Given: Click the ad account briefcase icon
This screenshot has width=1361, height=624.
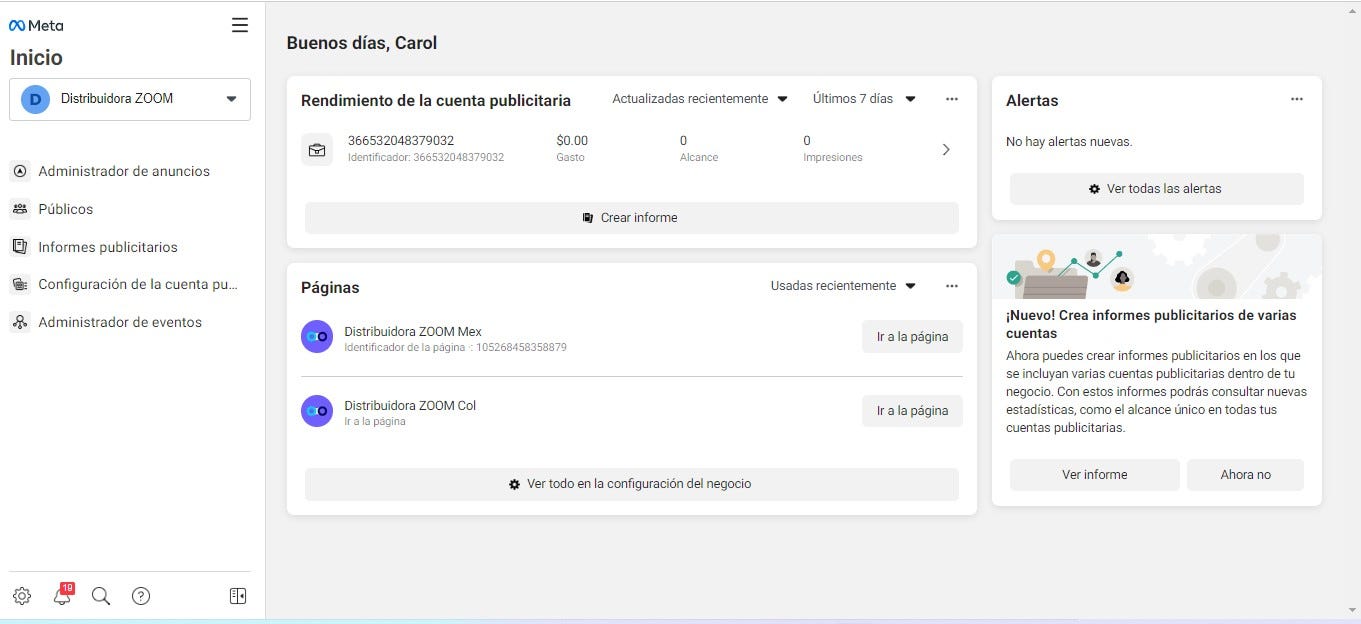Looking at the screenshot, I should [317, 150].
